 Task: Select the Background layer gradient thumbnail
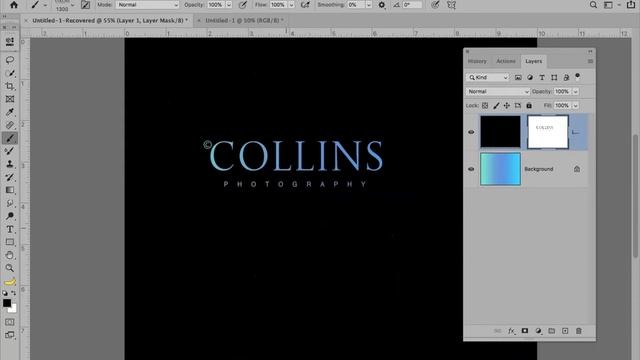[500, 169]
